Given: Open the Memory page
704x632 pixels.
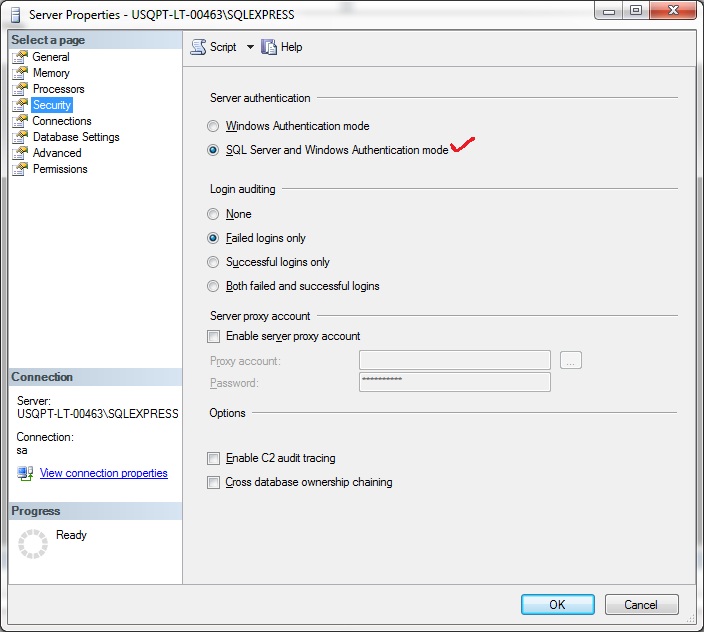Looking at the screenshot, I should pyautogui.click(x=51, y=73).
